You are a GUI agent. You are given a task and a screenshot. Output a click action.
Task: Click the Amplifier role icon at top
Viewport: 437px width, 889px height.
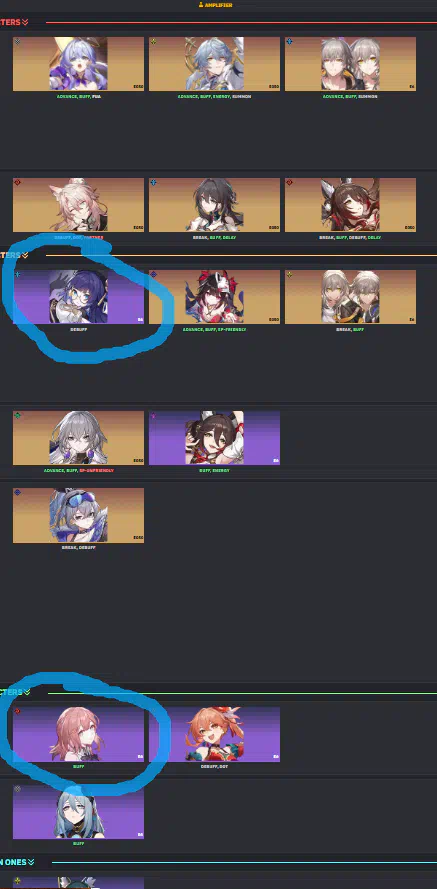(x=201, y=5)
